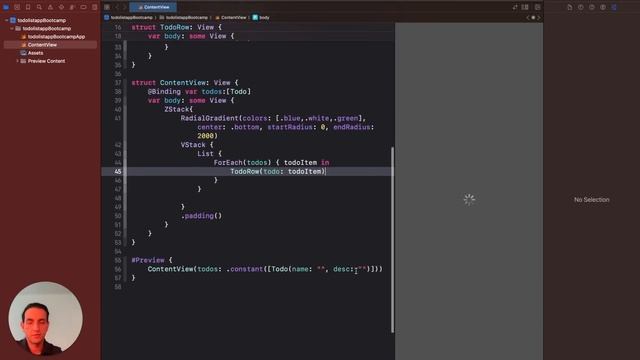
Task: Jump to previous issue arrow in jump bar
Action: (528, 18)
